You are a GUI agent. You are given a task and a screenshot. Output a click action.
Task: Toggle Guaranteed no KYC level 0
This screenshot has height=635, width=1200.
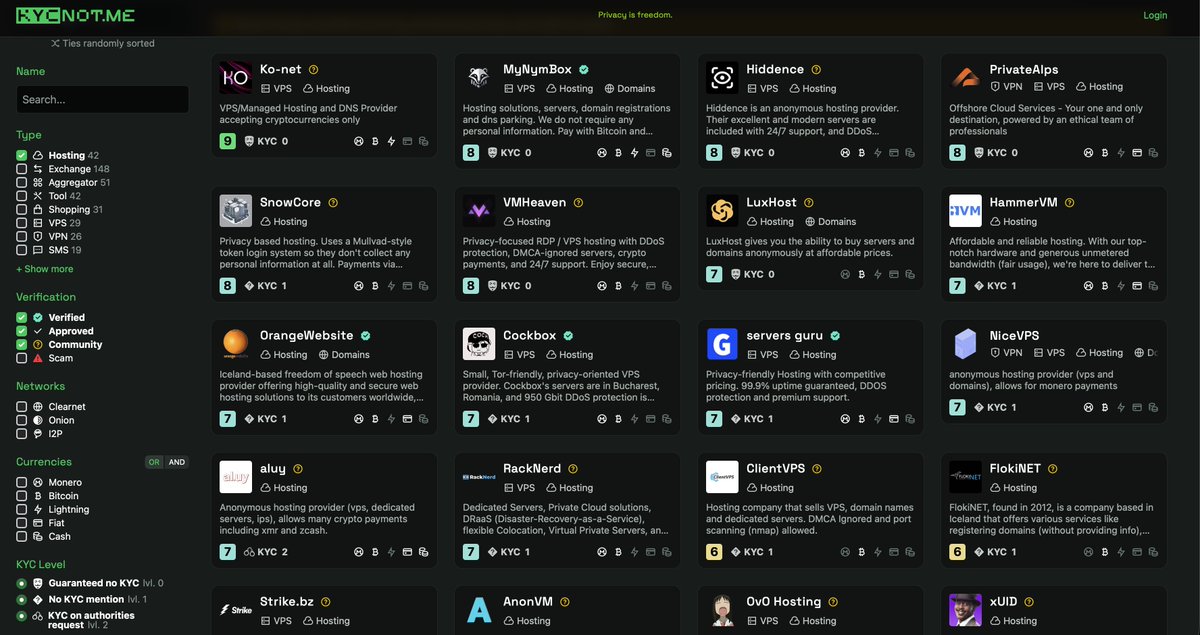[21, 583]
